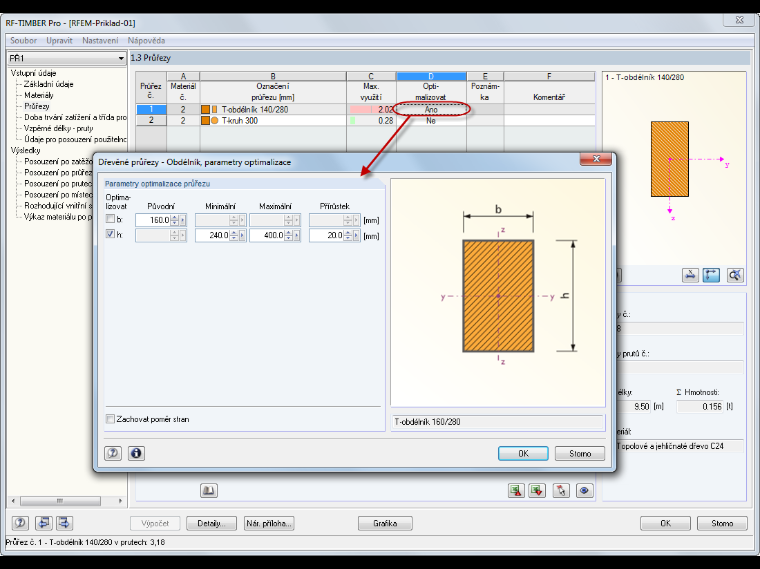Click the spinner of Minimální h value
The image size is (760, 569).
click(x=235, y=236)
